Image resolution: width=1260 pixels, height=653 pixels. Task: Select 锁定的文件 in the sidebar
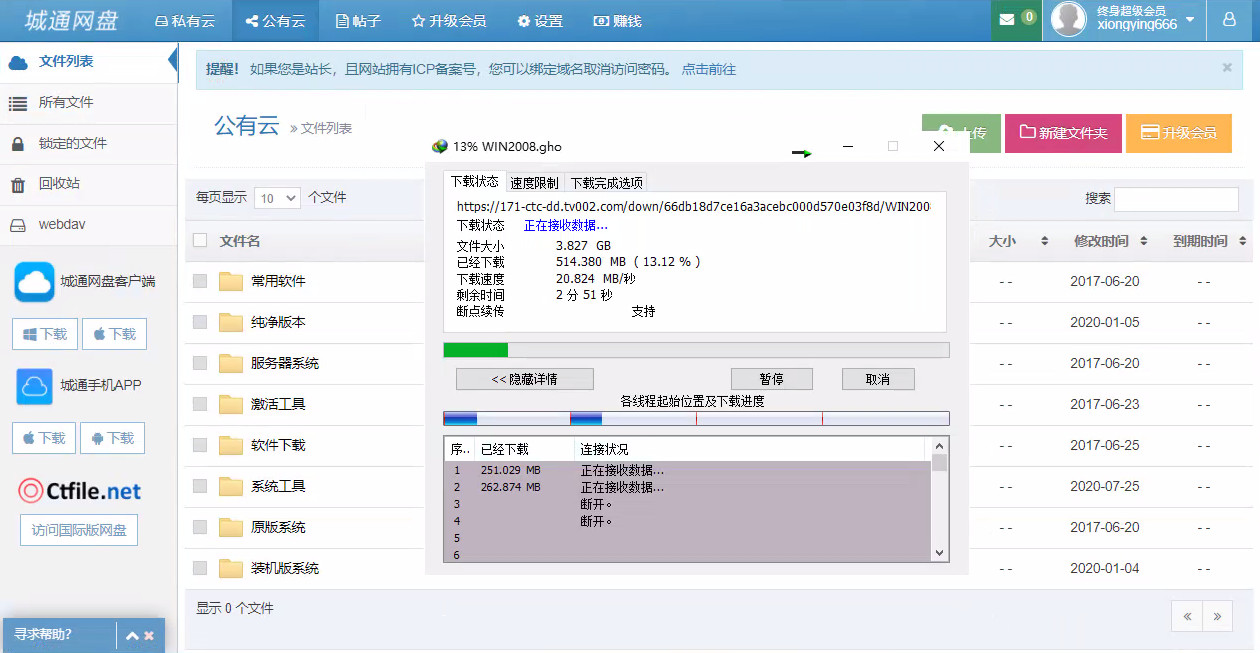[x=89, y=143]
